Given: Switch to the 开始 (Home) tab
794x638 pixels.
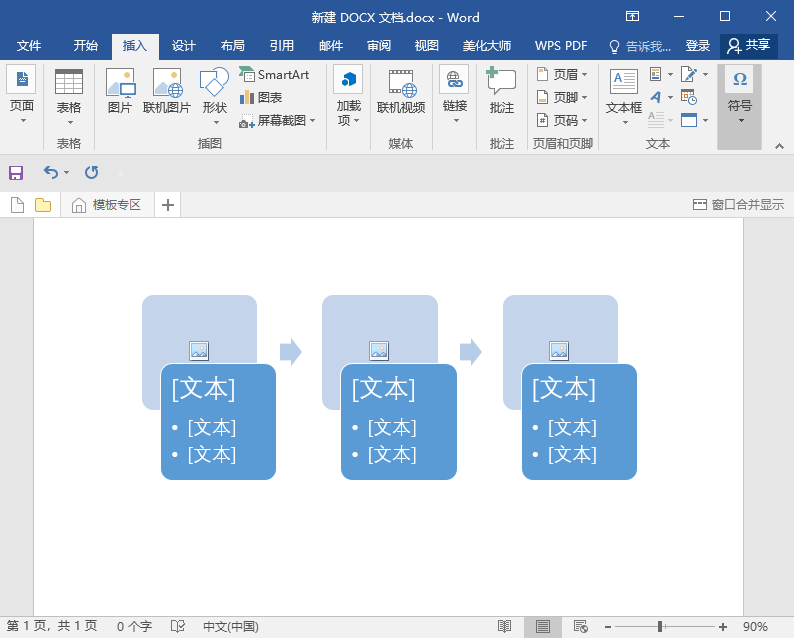Looking at the screenshot, I should pyautogui.click(x=86, y=46).
